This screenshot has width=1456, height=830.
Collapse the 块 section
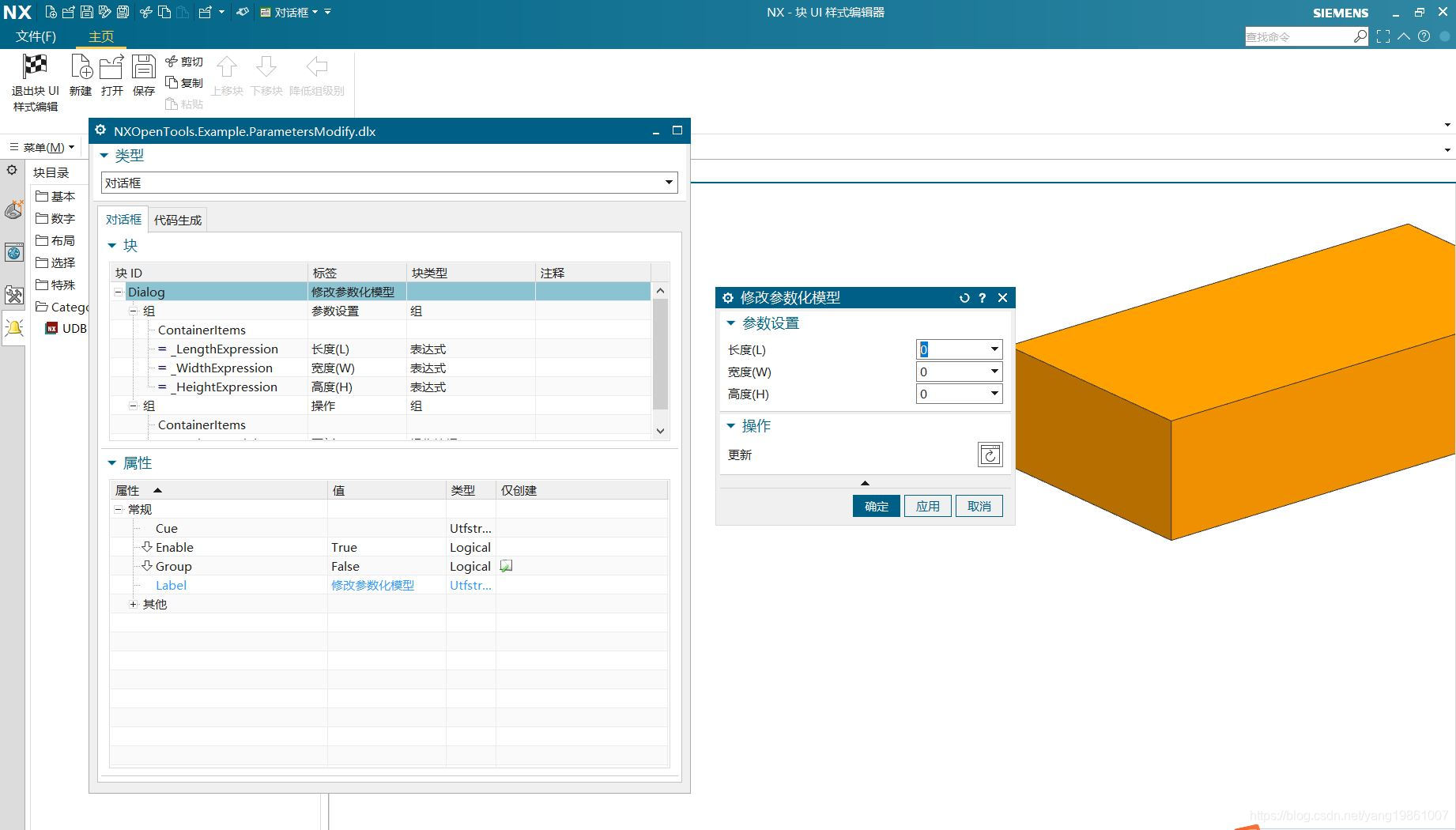coord(111,246)
